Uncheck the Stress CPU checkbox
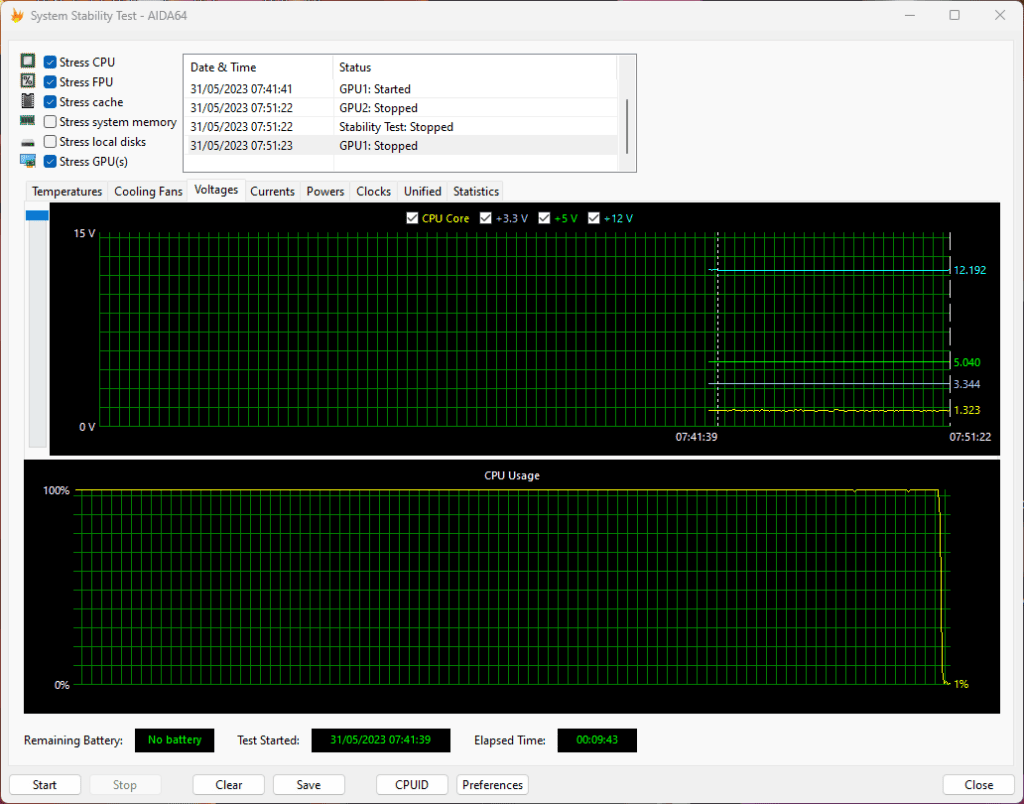Image resolution: width=1024 pixels, height=804 pixels. [50, 62]
